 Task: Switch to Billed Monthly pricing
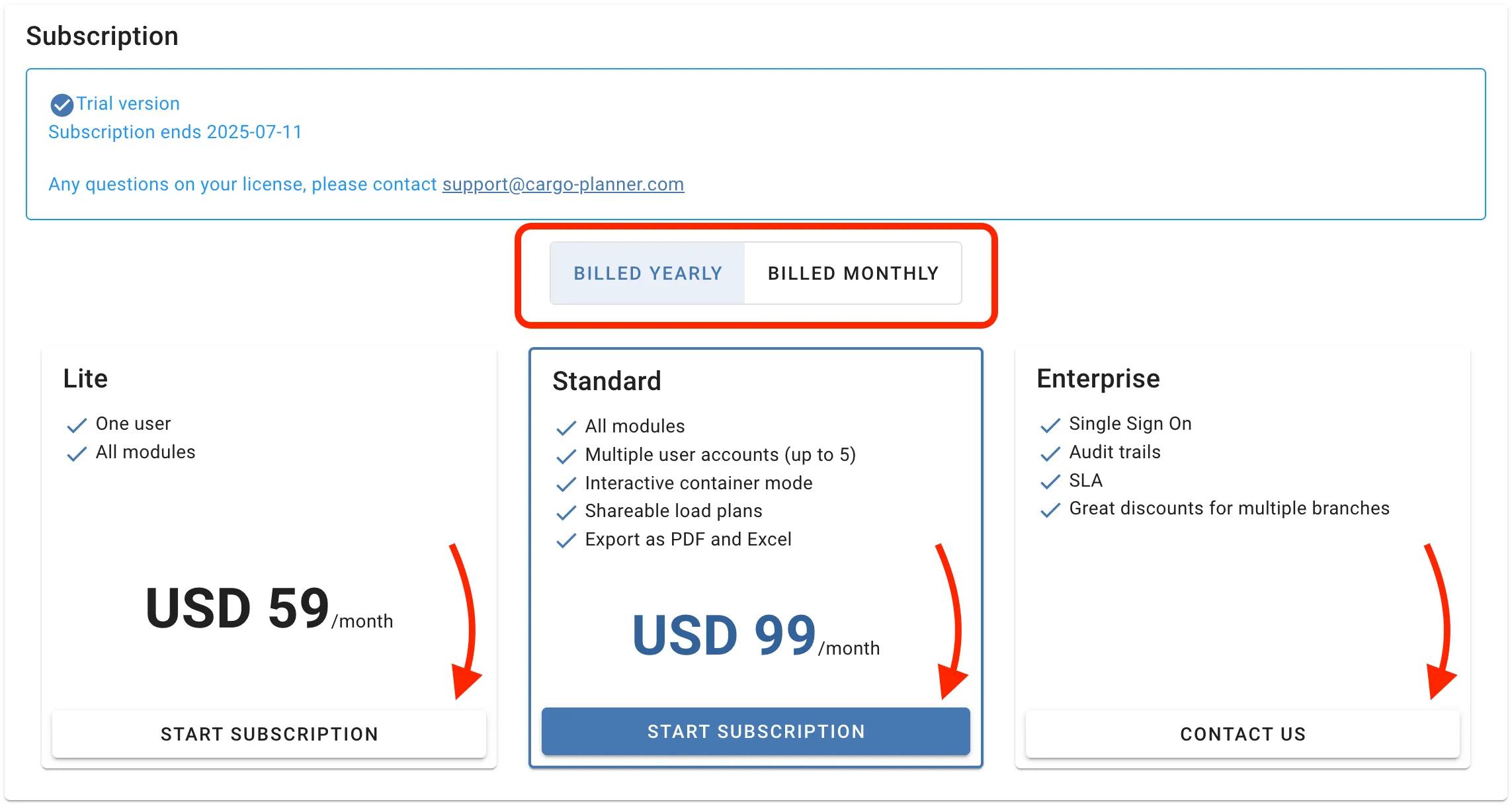click(x=853, y=273)
